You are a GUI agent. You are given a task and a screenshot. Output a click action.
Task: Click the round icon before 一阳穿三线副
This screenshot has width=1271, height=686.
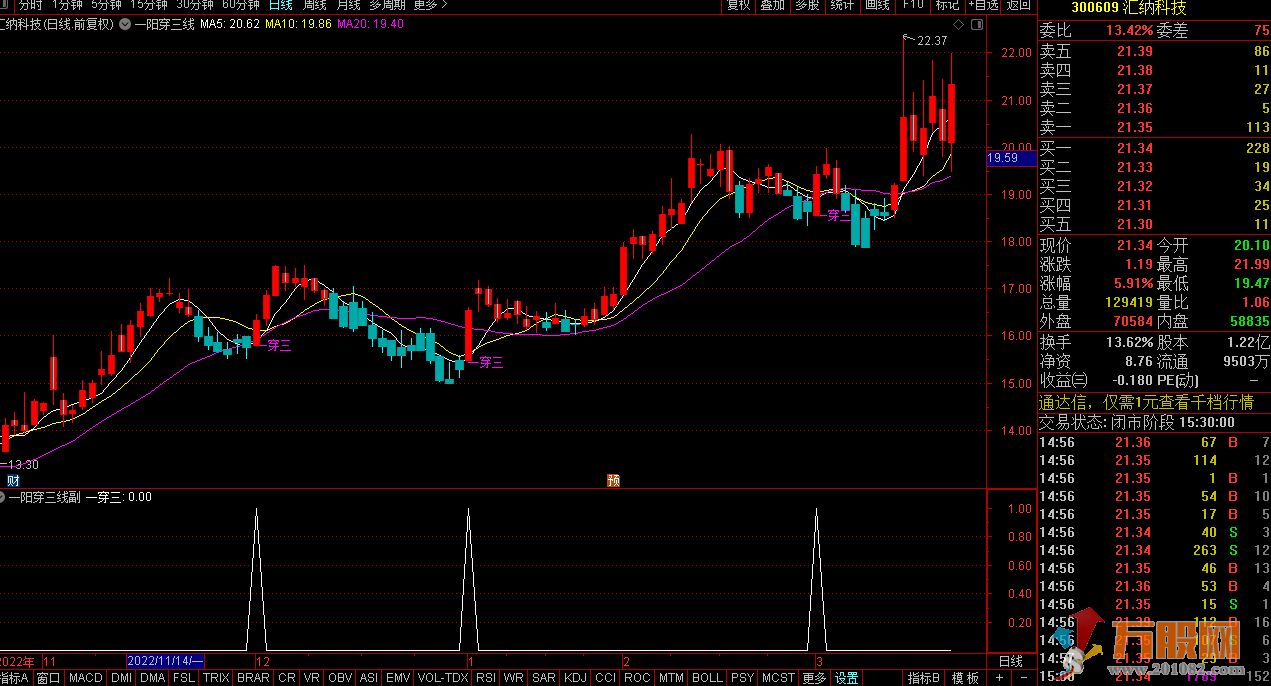tap(3, 496)
